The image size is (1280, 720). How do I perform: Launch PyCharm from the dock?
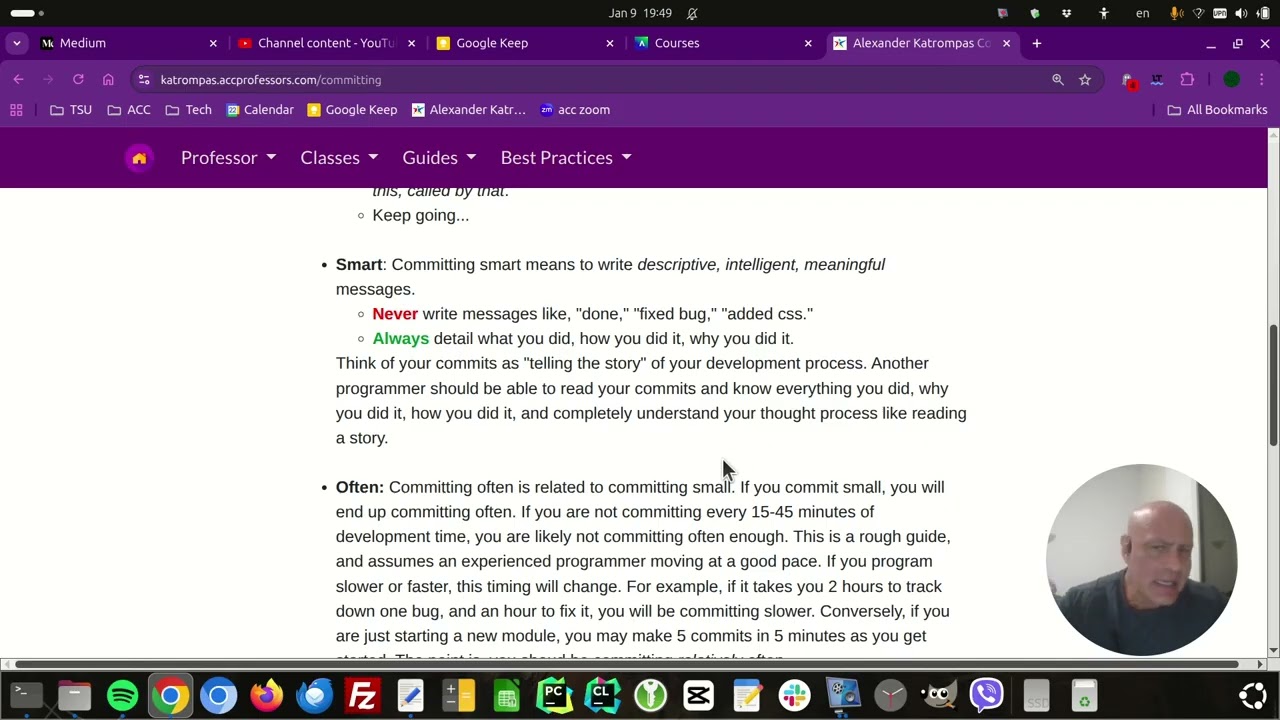coord(555,694)
